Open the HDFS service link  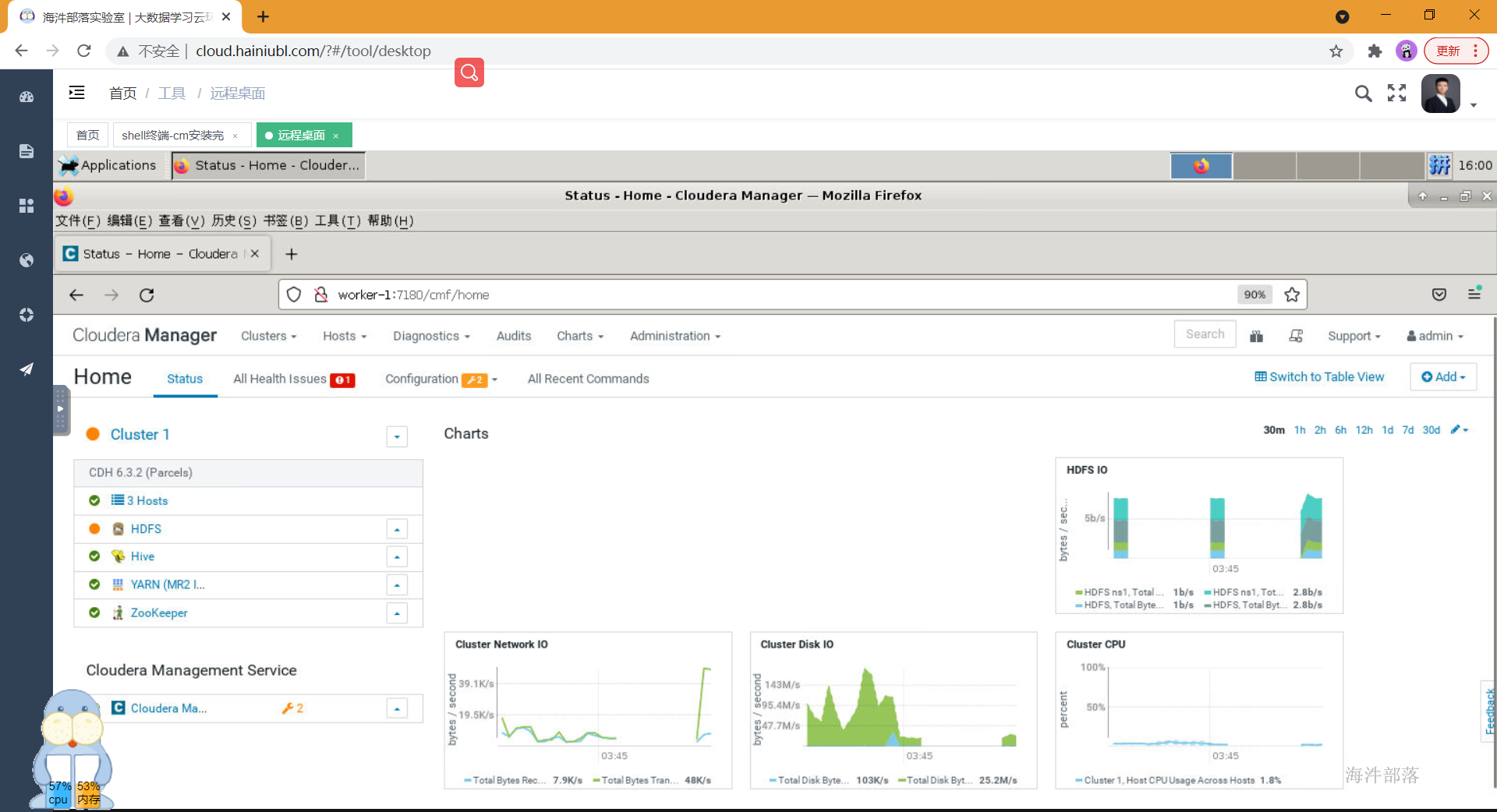point(146,529)
